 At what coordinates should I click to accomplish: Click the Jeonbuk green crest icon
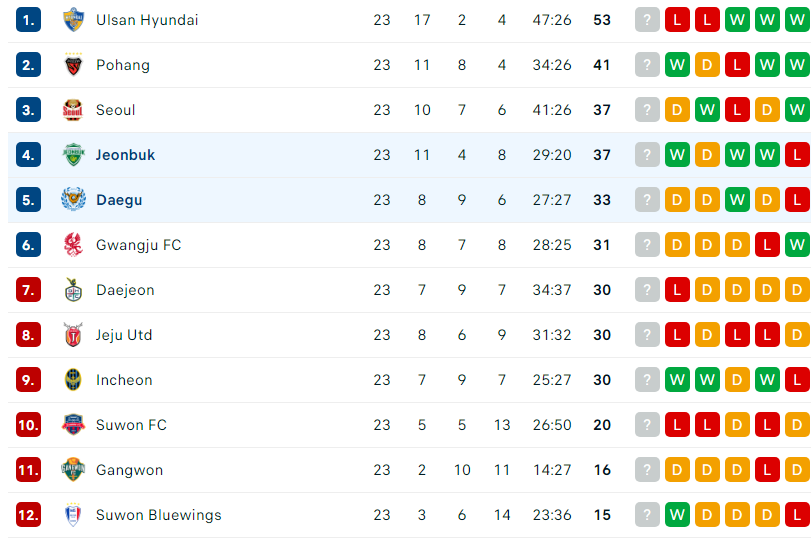[73, 155]
